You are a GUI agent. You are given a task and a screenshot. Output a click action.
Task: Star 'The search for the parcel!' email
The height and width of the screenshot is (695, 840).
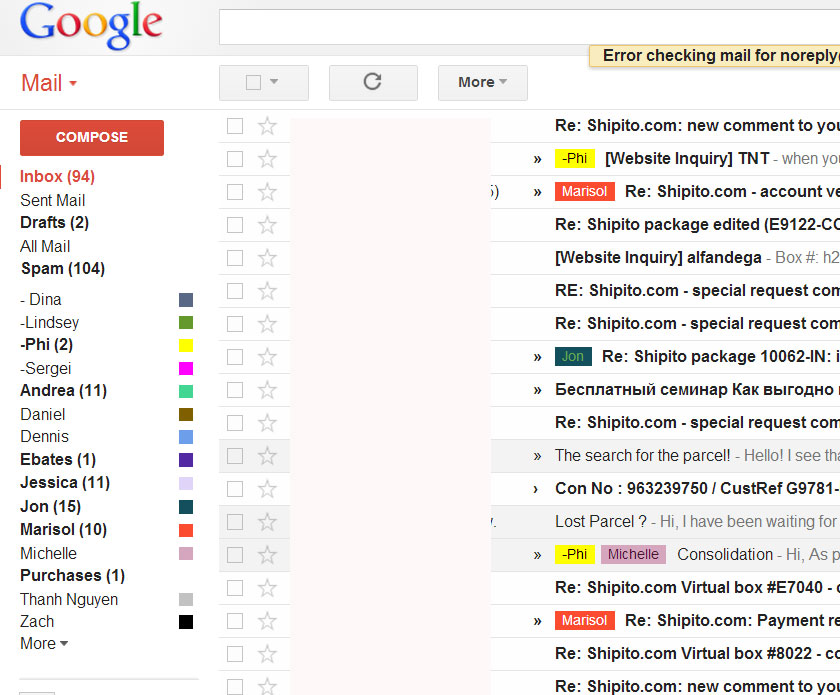pos(267,456)
